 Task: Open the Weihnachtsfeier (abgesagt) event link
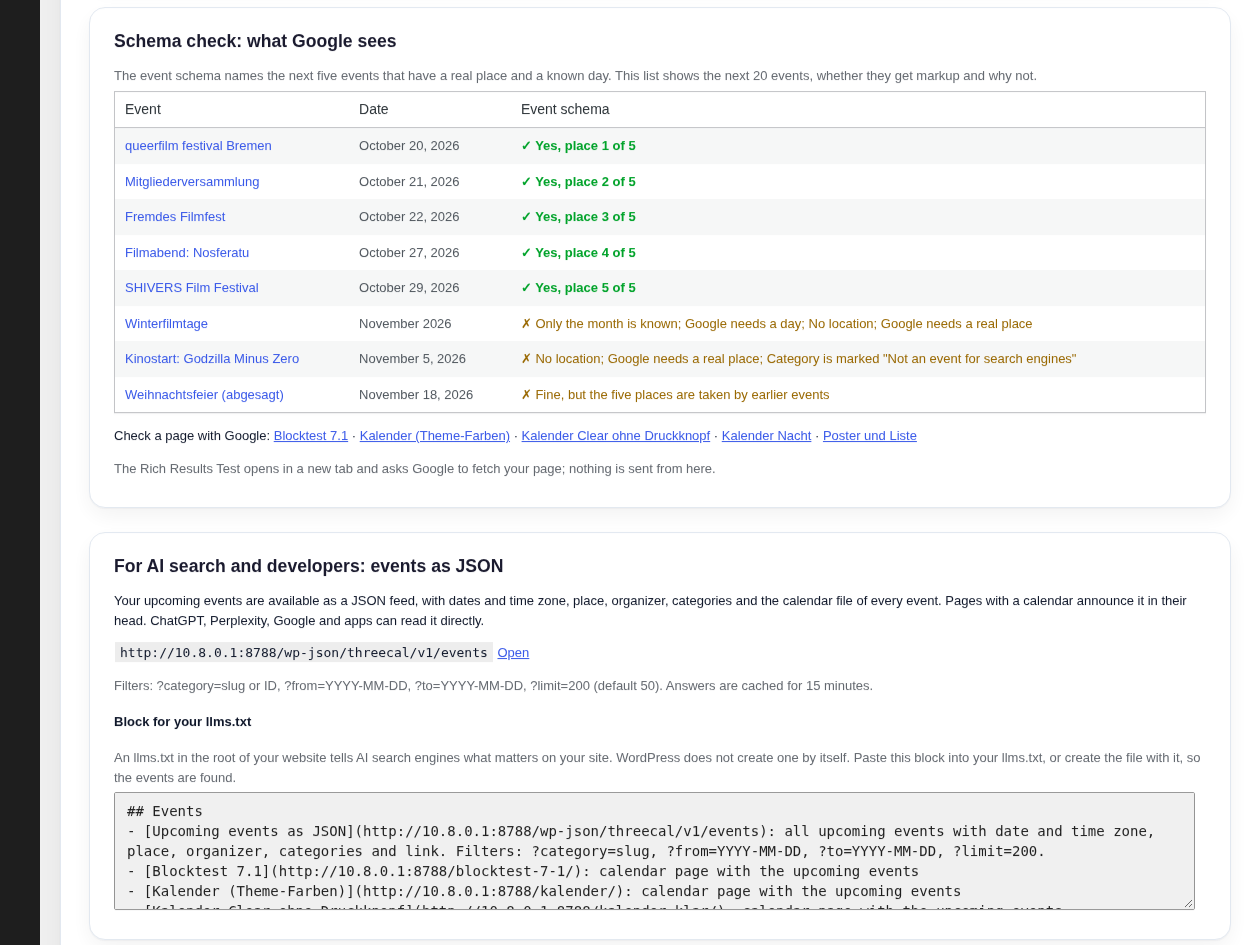coord(204,395)
